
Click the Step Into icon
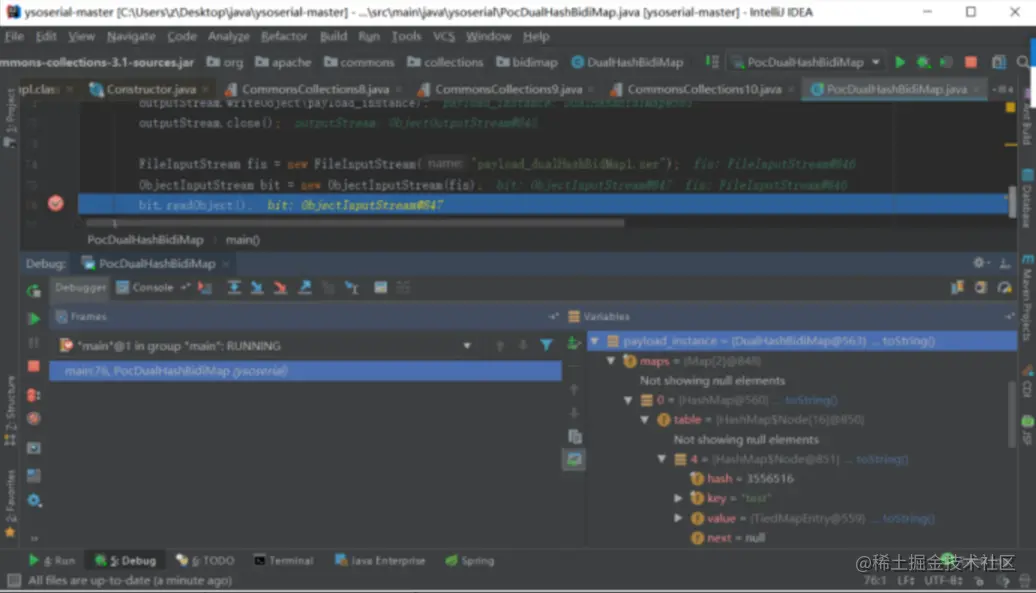(x=257, y=288)
